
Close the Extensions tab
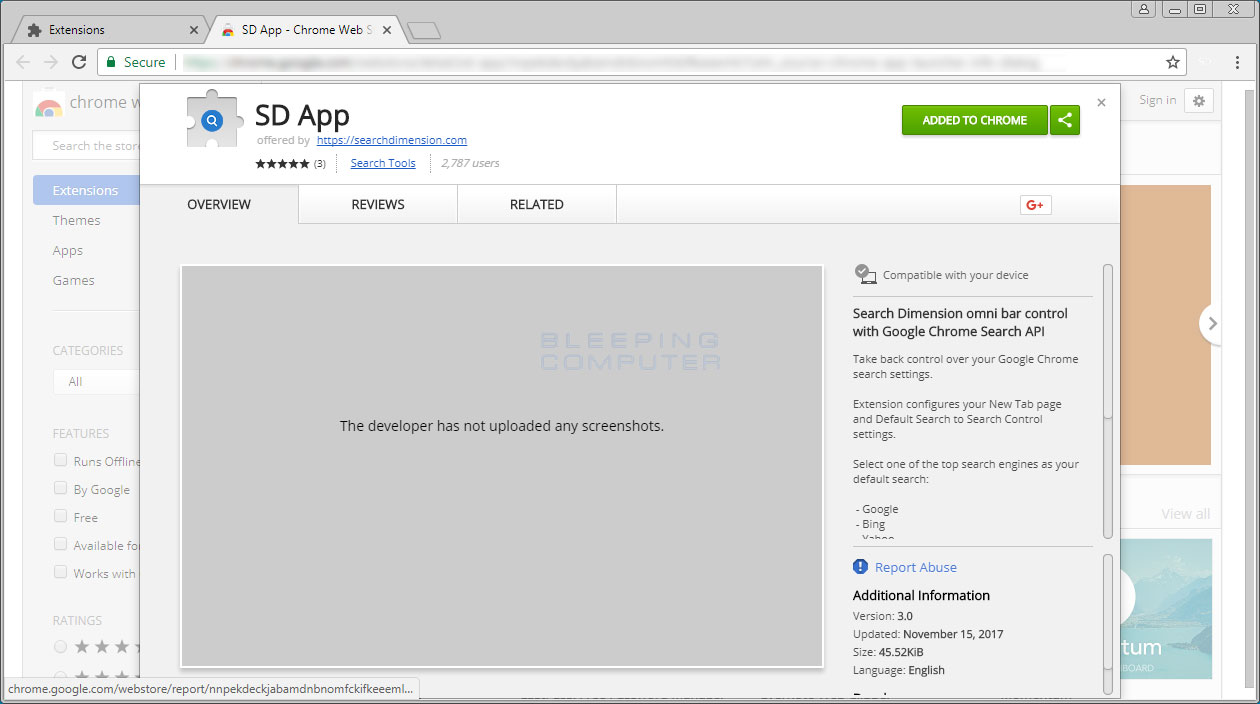[x=194, y=30]
